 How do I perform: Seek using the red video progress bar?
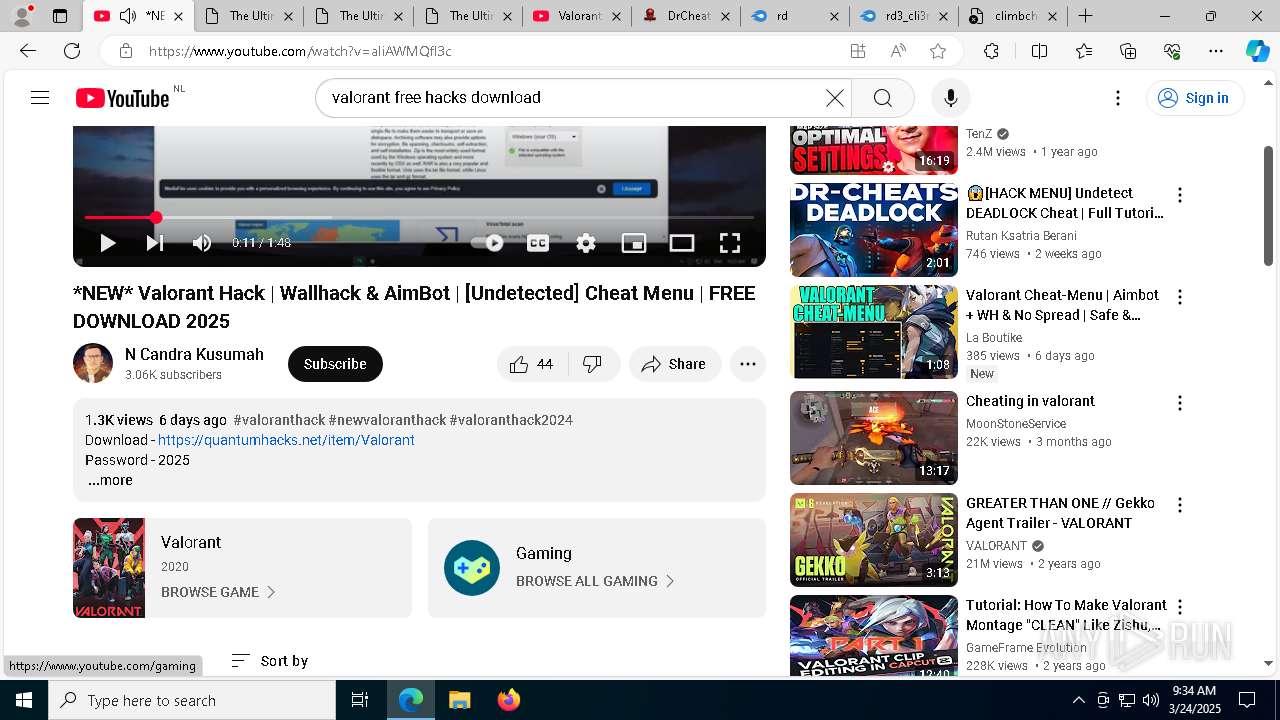419,217
